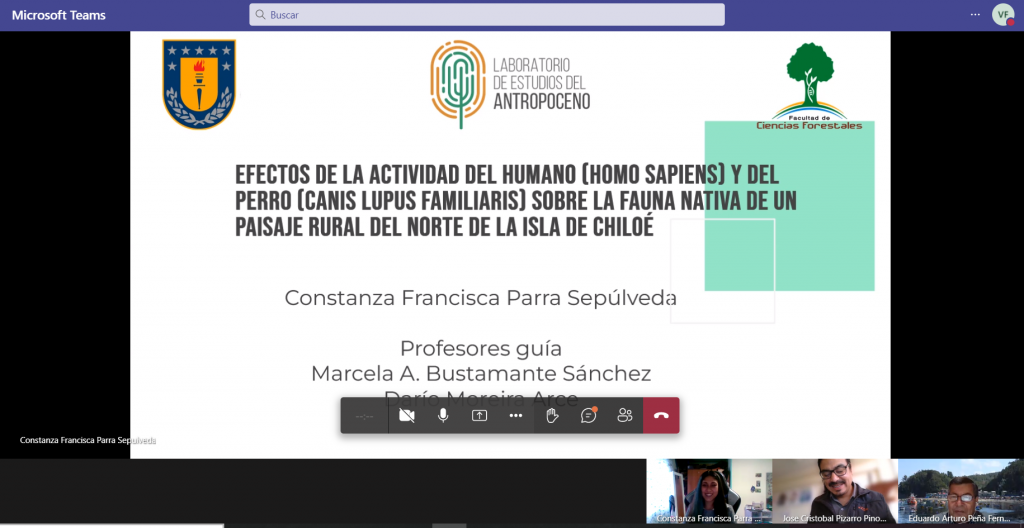This screenshot has width=1024, height=528.
Task: Click the Microsoft Teams title text
Action: 59,15
